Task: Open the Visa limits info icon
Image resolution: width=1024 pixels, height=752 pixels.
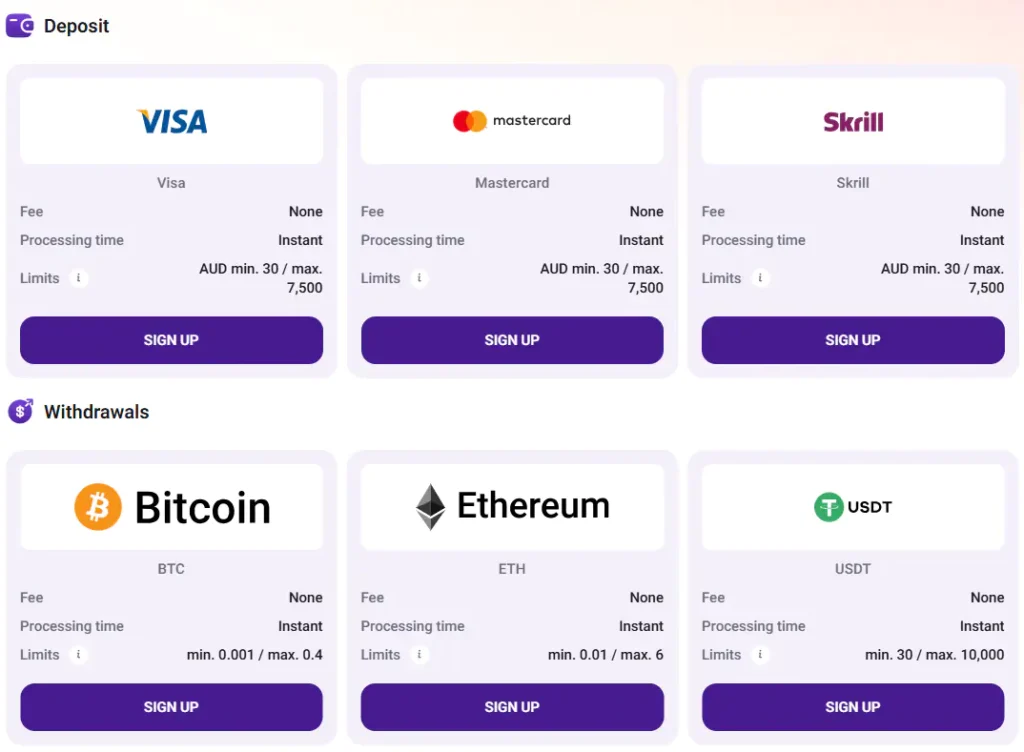Action: [x=78, y=278]
